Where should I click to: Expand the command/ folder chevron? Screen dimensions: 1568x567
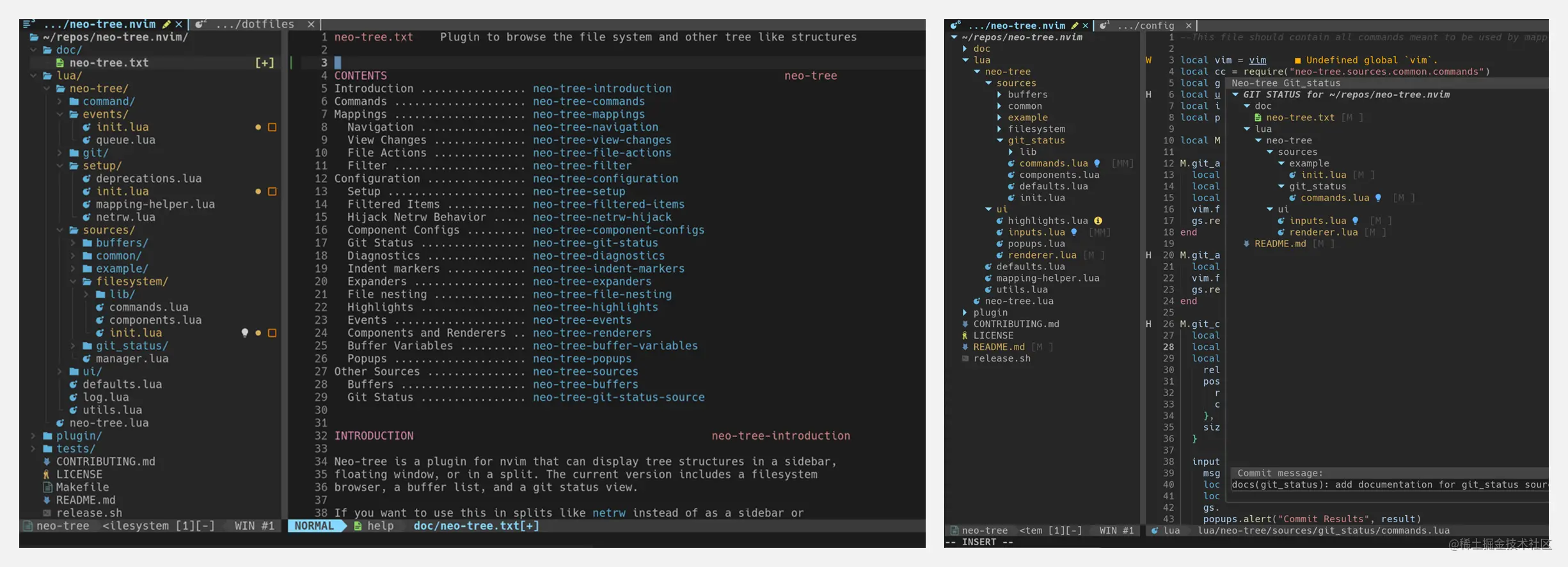pos(59,102)
